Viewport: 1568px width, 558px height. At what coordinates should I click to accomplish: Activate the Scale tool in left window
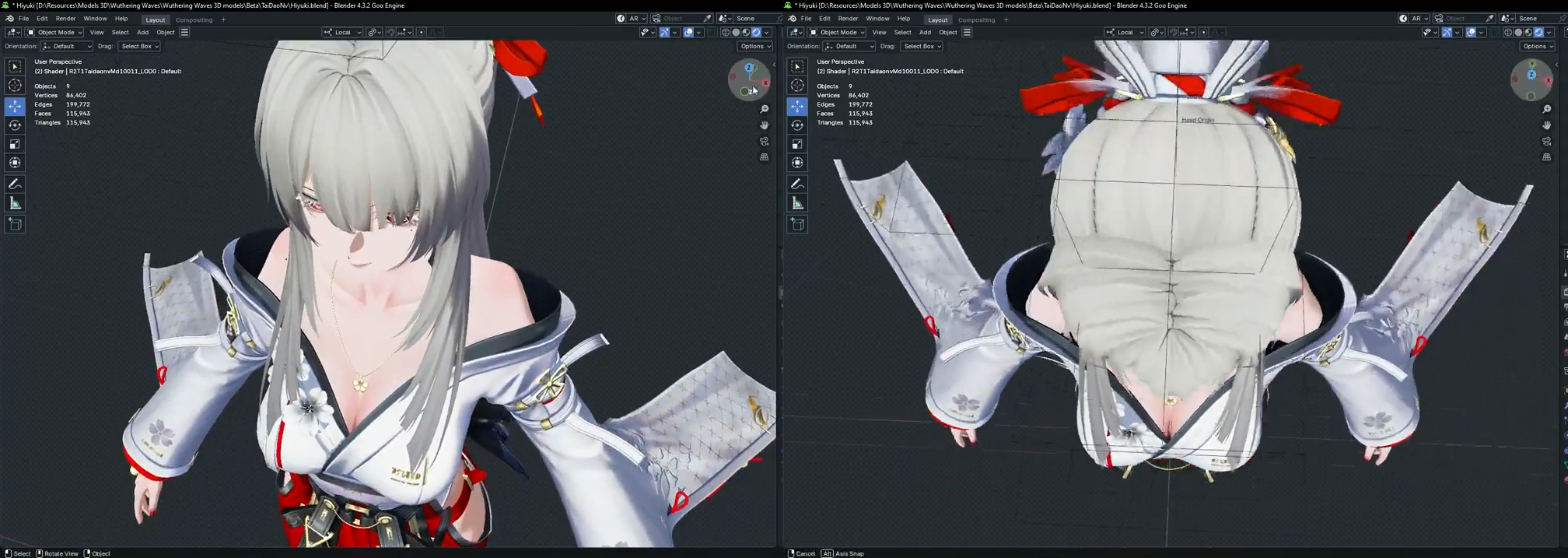click(x=15, y=144)
